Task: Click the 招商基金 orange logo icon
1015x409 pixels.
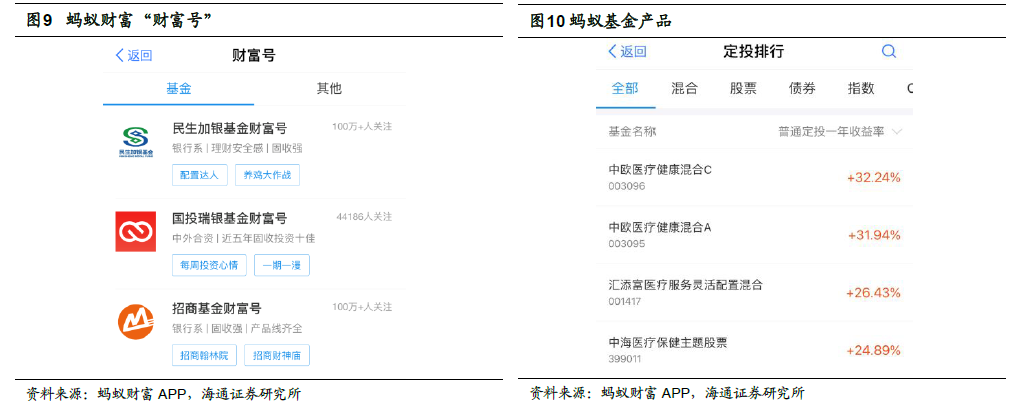Action: pyautogui.click(x=136, y=320)
